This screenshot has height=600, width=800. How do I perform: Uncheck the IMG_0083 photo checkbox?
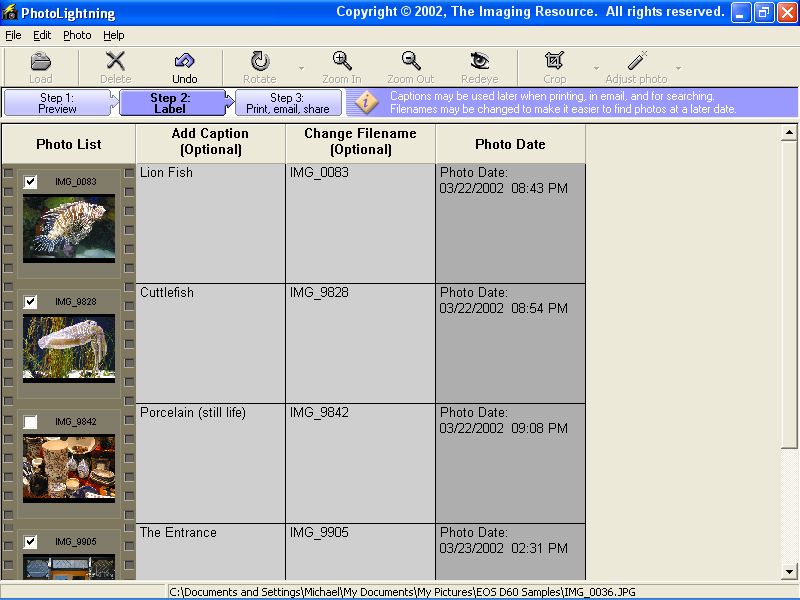tap(31, 182)
